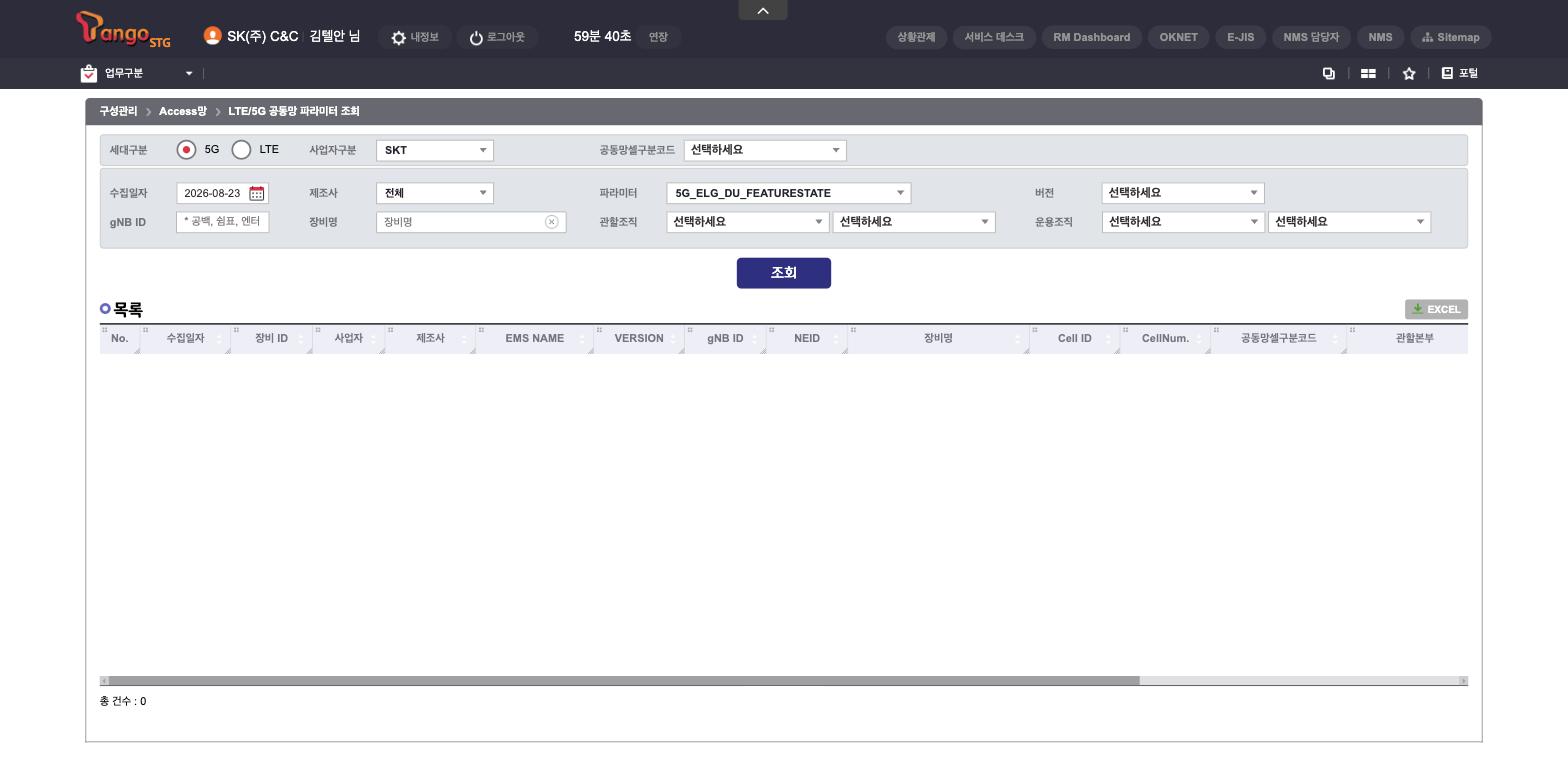The width and height of the screenshot is (1568, 772).
Task: Open the Sitemap
Action: [x=1450, y=37]
